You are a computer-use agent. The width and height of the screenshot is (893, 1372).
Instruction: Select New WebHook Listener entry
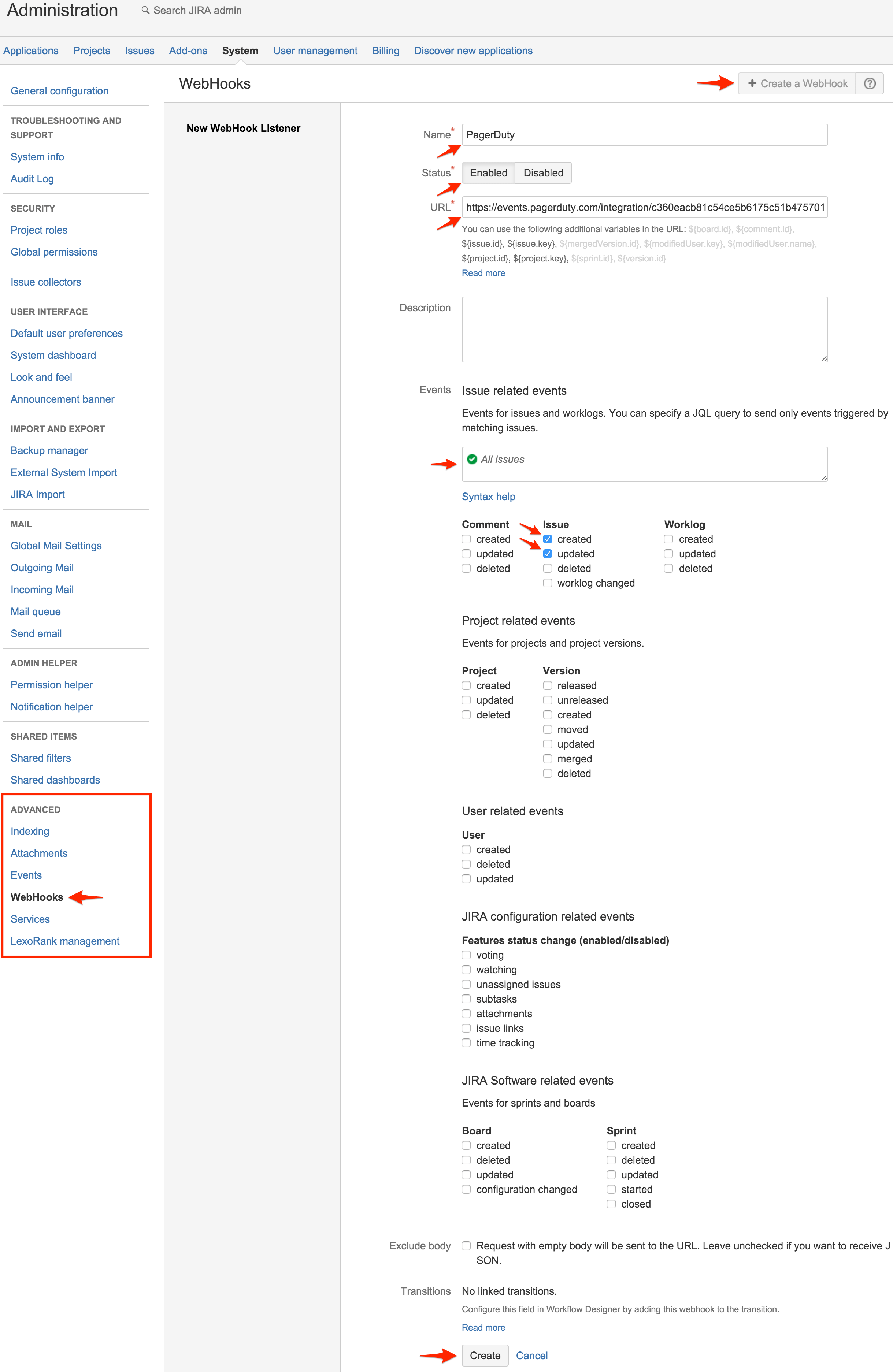click(243, 128)
